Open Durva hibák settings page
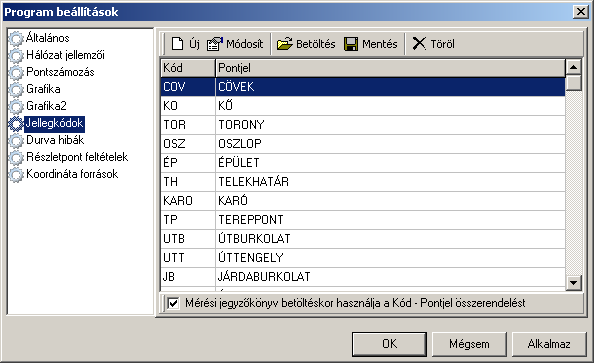 tap(55, 140)
